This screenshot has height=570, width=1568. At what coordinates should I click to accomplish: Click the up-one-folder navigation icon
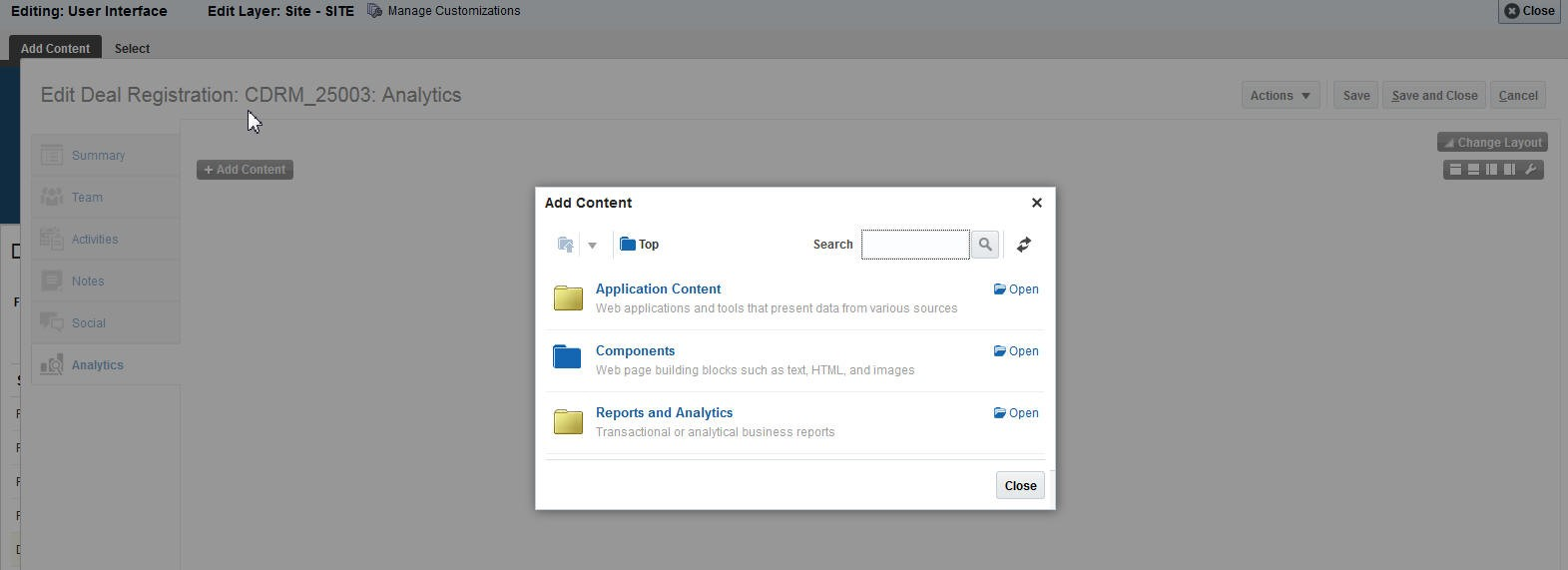click(566, 245)
